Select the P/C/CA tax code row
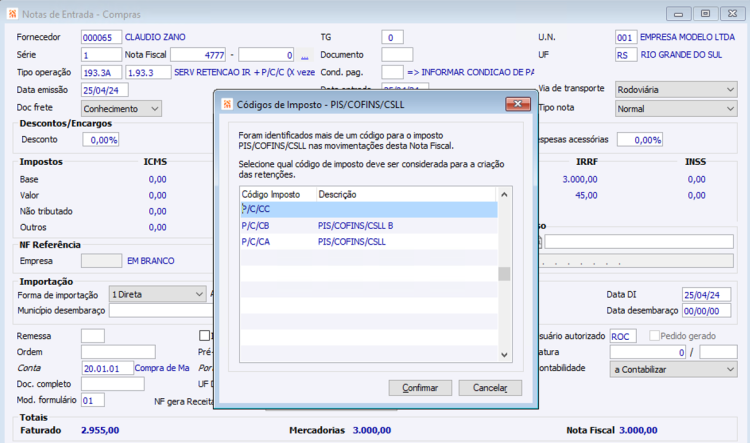The height and width of the screenshot is (443, 750). coord(368,242)
